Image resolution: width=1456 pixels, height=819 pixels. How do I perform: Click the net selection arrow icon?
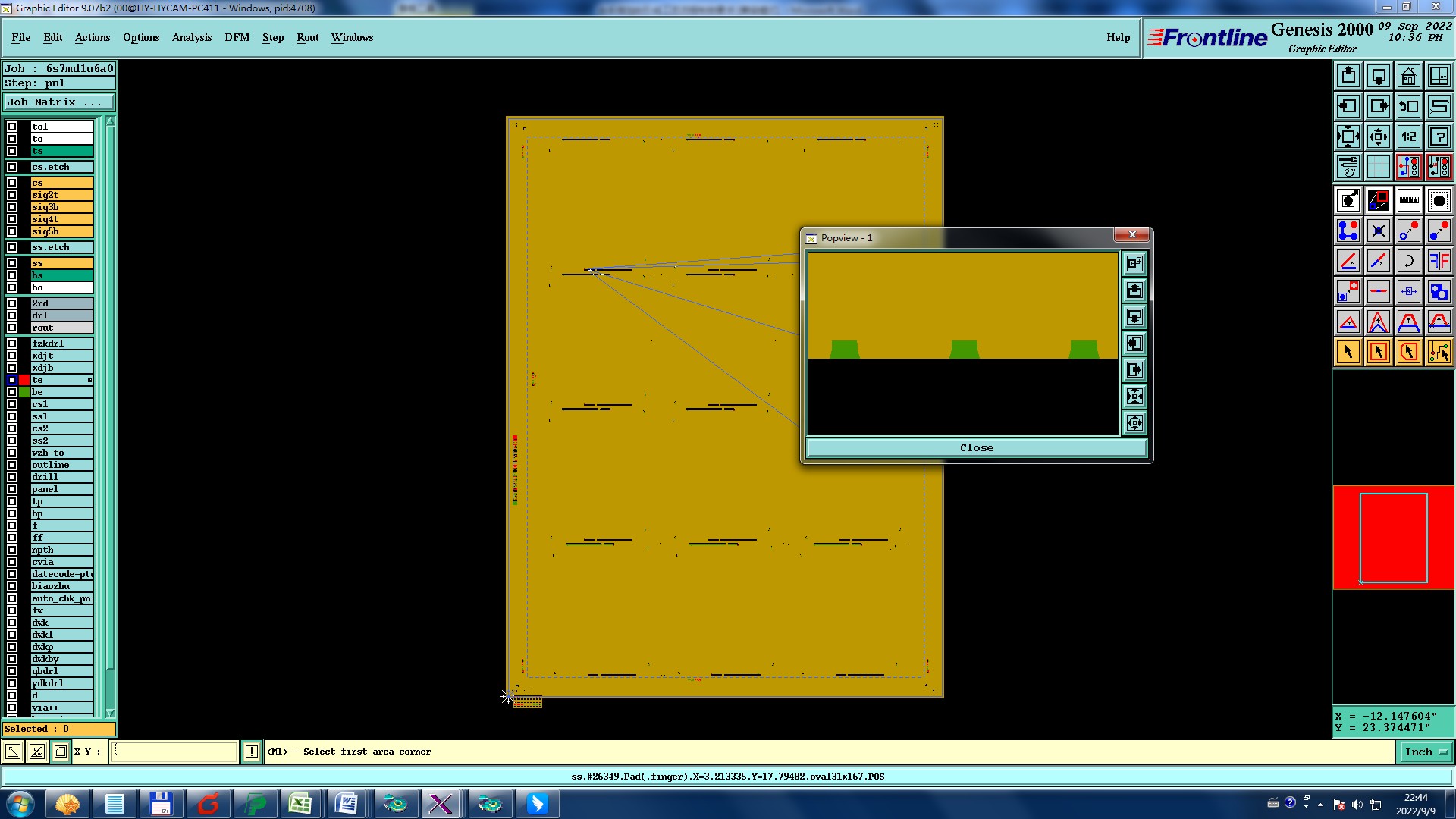click(1439, 352)
